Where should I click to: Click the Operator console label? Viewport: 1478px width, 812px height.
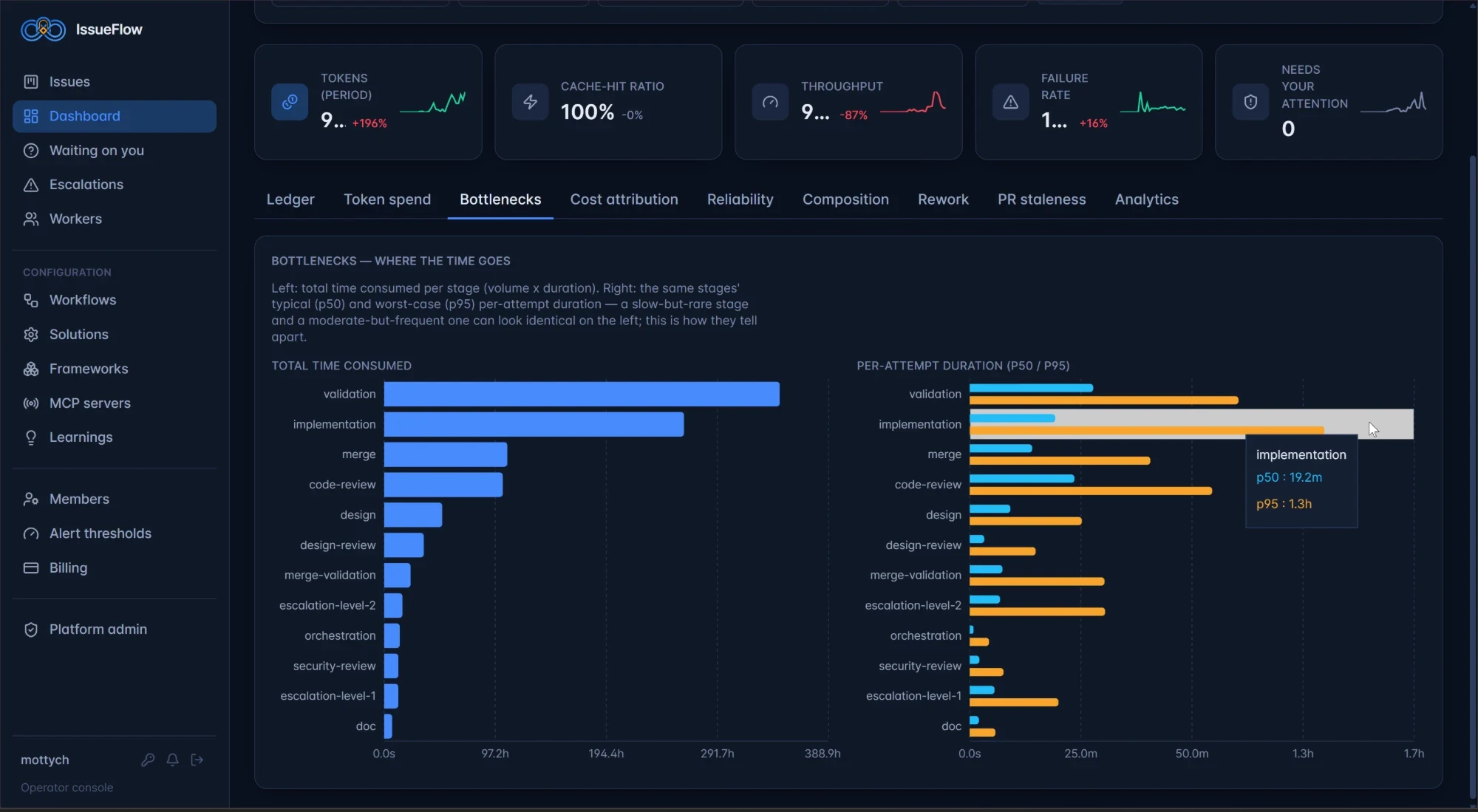(x=67, y=788)
